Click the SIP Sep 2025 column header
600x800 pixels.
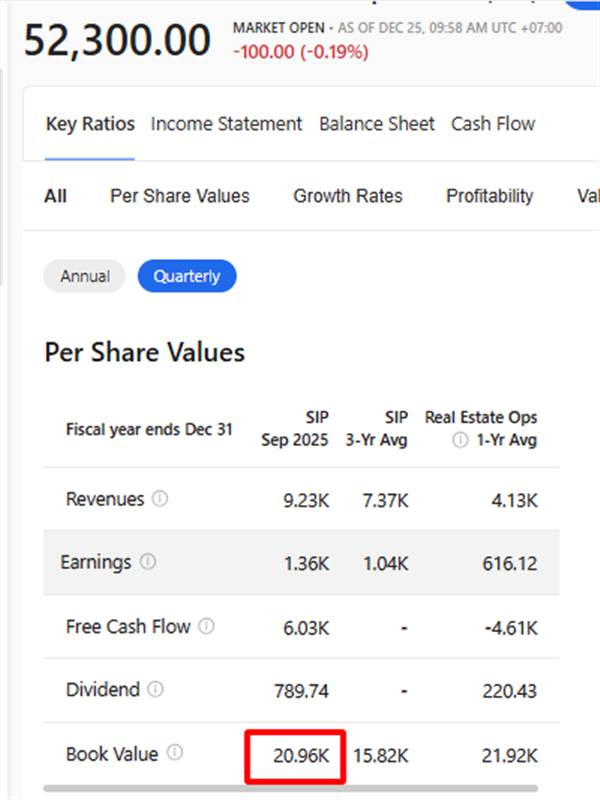(295, 429)
